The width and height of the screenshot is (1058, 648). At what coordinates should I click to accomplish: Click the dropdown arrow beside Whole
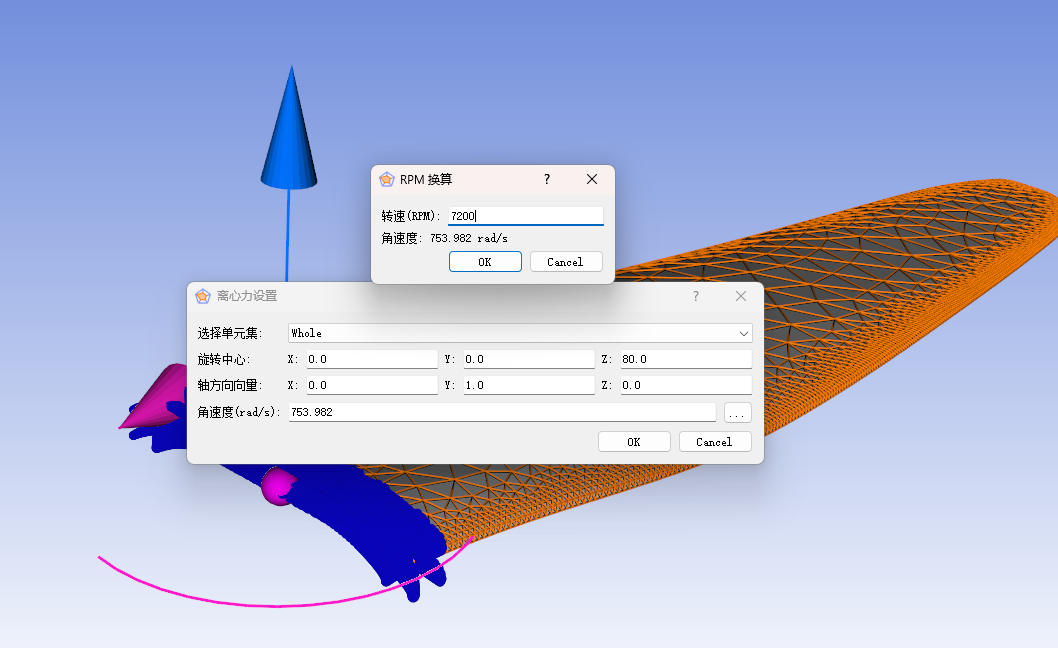click(x=744, y=333)
